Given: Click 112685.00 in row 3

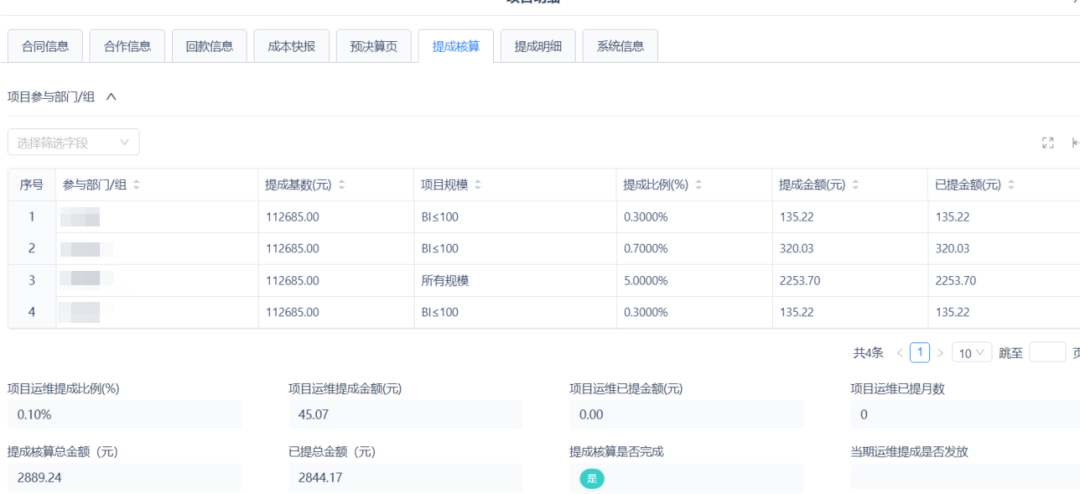Looking at the screenshot, I should [x=292, y=280].
